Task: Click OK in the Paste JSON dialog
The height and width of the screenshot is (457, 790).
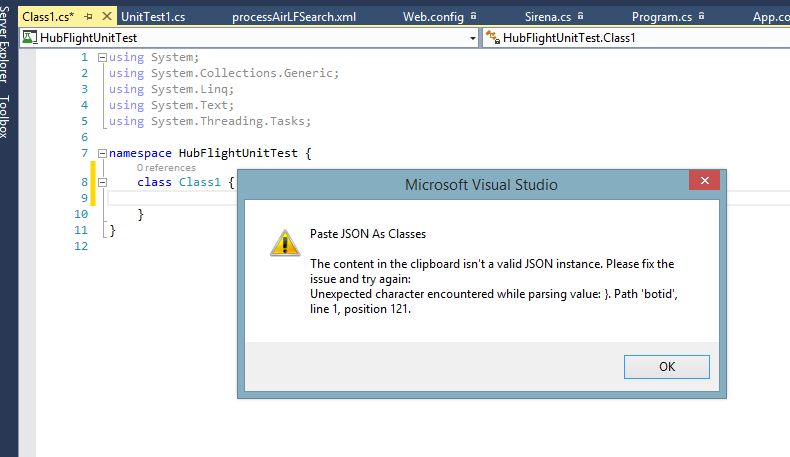Action: (667, 367)
